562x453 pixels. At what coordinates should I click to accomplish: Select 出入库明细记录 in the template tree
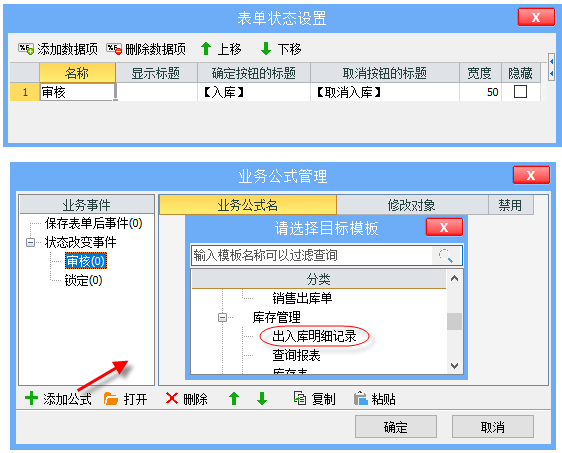click(x=314, y=336)
